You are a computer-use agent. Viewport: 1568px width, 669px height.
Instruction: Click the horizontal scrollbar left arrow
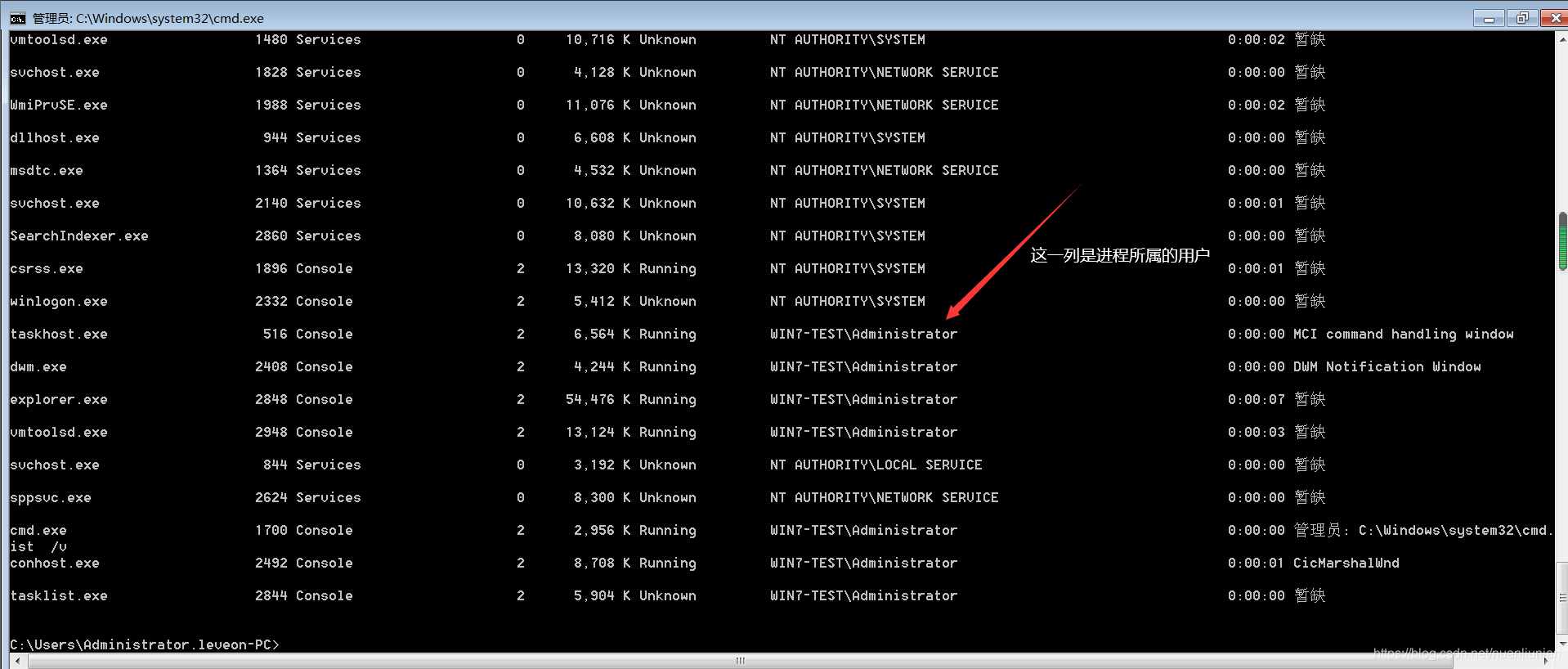pyautogui.click(x=18, y=661)
